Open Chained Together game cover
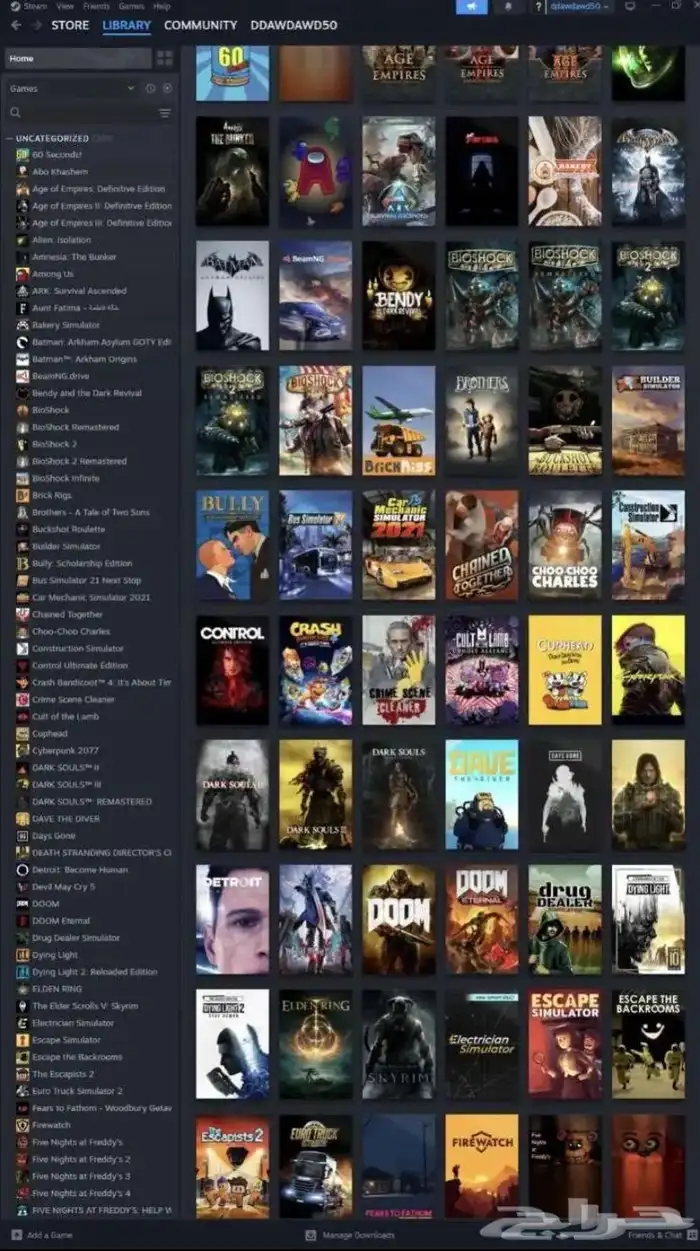Viewport: 700px width, 1251px height. (x=482, y=545)
